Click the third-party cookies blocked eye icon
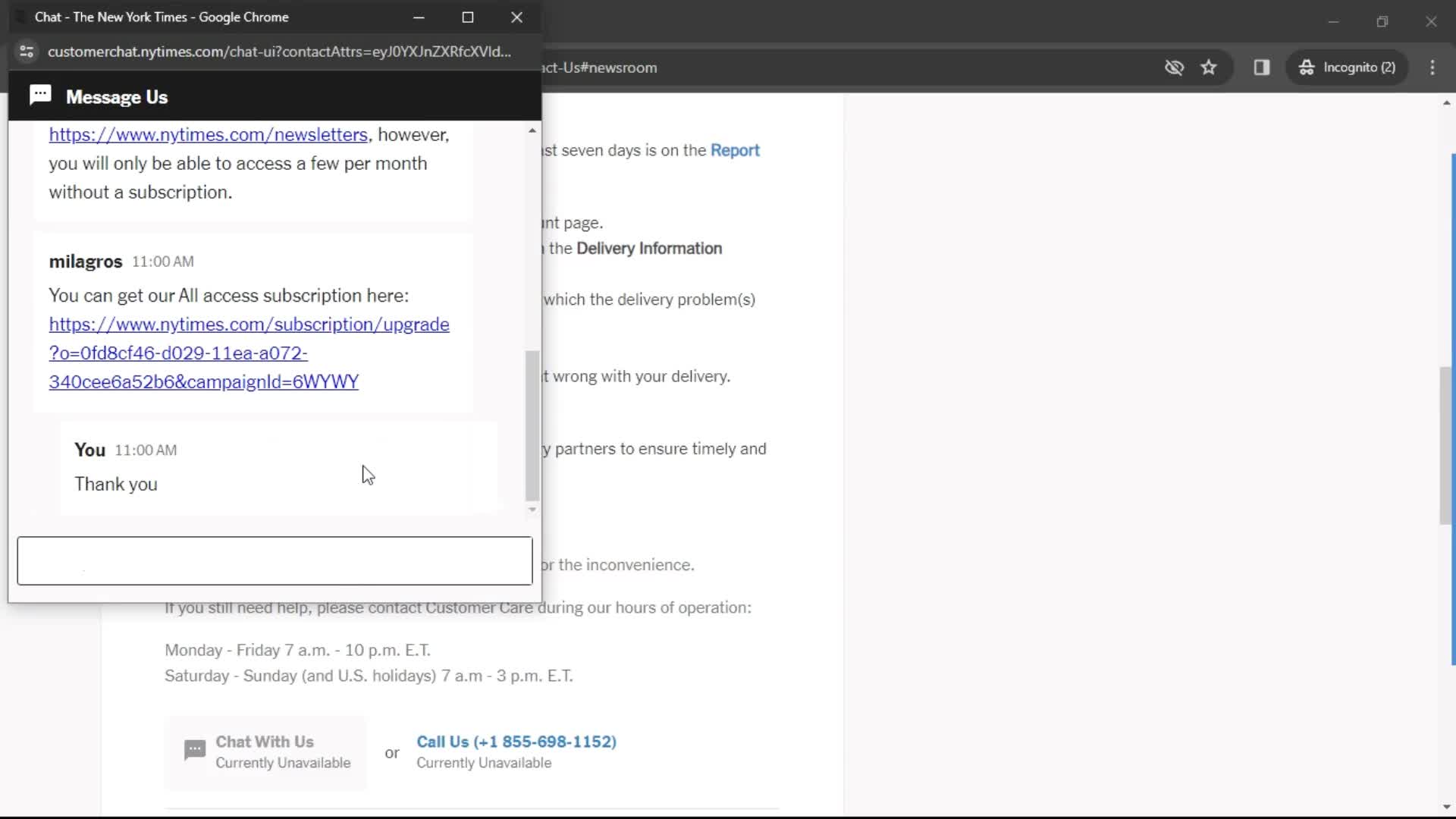Image resolution: width=1456 pixels, height=819 pixels. coord(1174,67)
